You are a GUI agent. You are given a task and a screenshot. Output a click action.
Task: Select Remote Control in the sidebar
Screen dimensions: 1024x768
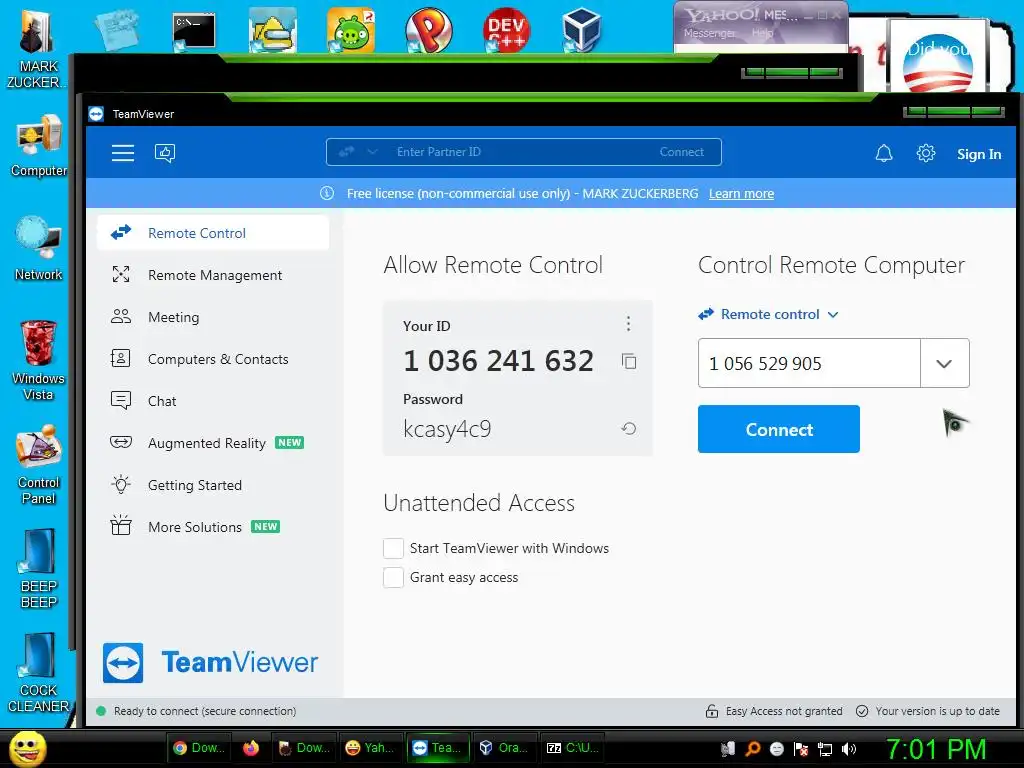pyautogui.click(x=213, y=233)
